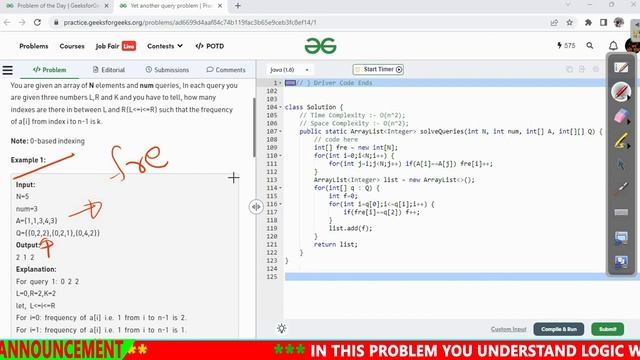
Task: Collapse code fold at line 114
Action: tap(280, 188)
